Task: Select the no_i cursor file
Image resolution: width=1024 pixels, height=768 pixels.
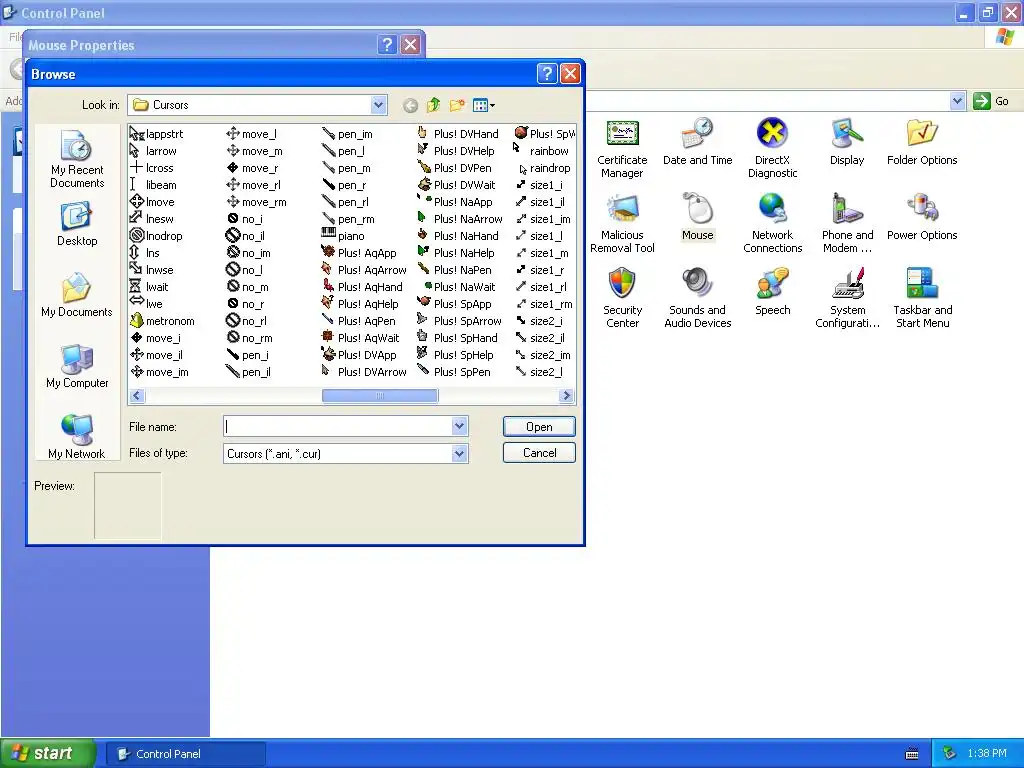Action: (244, 219)
